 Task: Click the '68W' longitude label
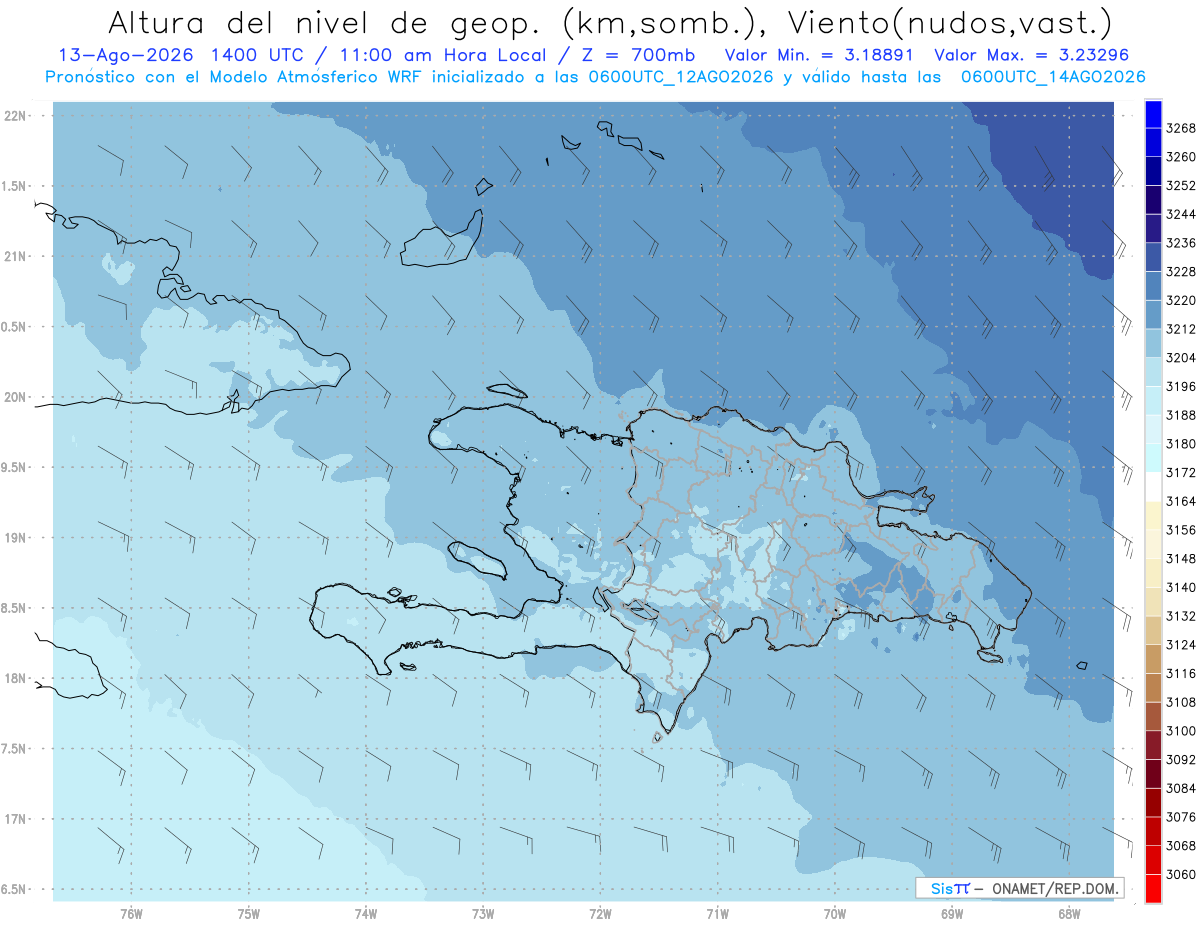click(1068, 913)
